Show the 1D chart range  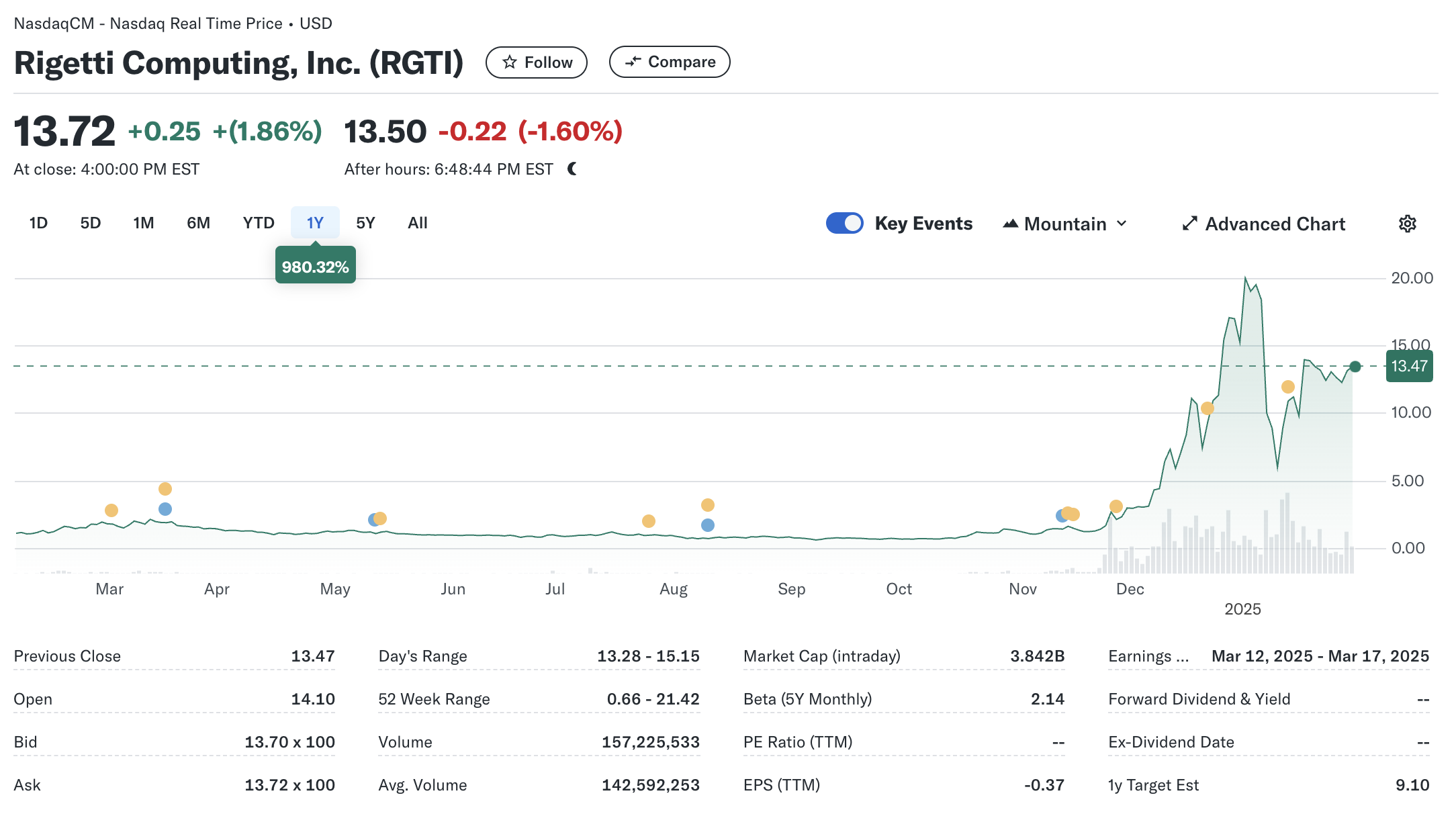pyautogui.click(x=38, y=223)
